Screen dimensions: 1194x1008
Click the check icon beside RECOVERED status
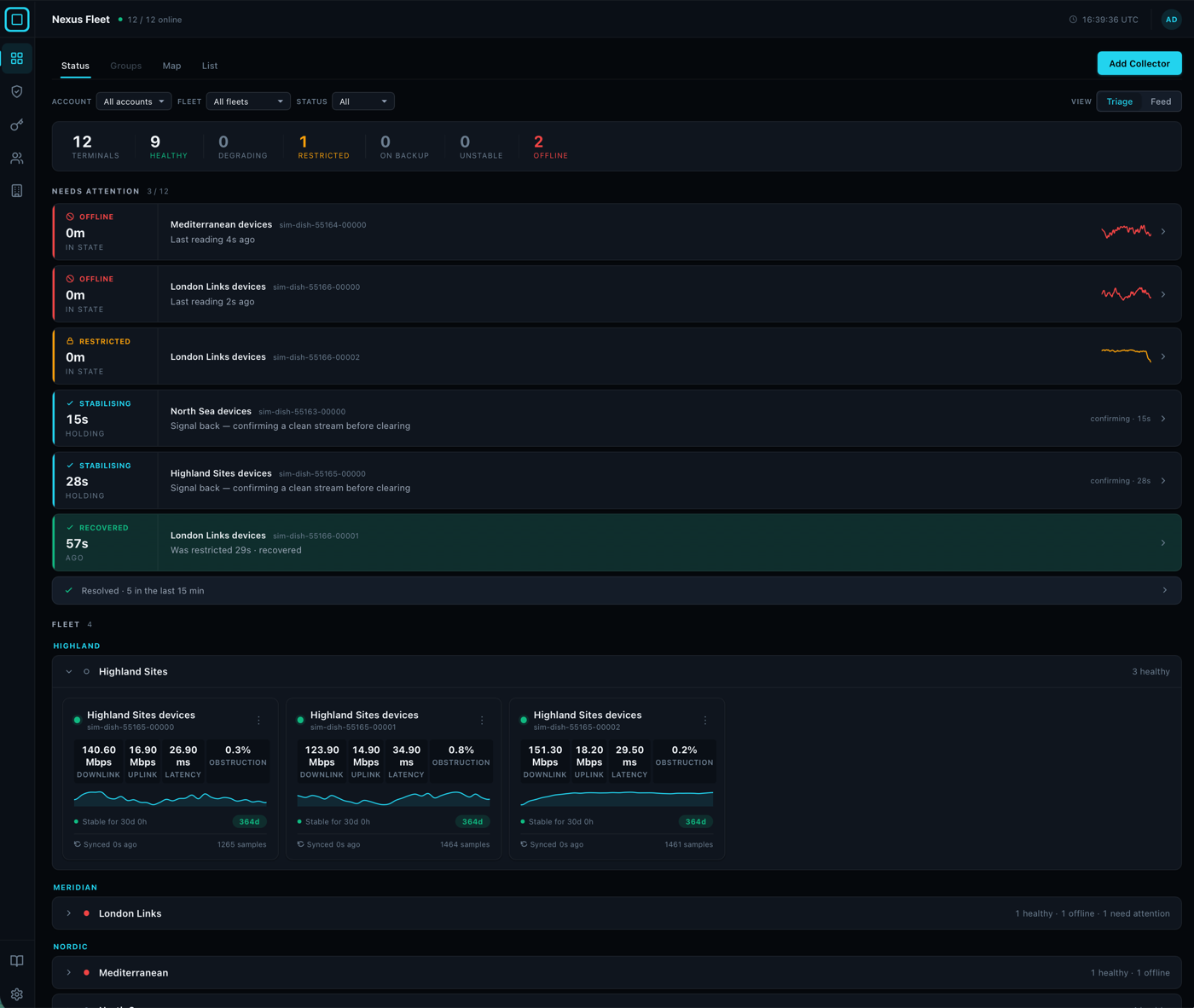pos(70,528)
